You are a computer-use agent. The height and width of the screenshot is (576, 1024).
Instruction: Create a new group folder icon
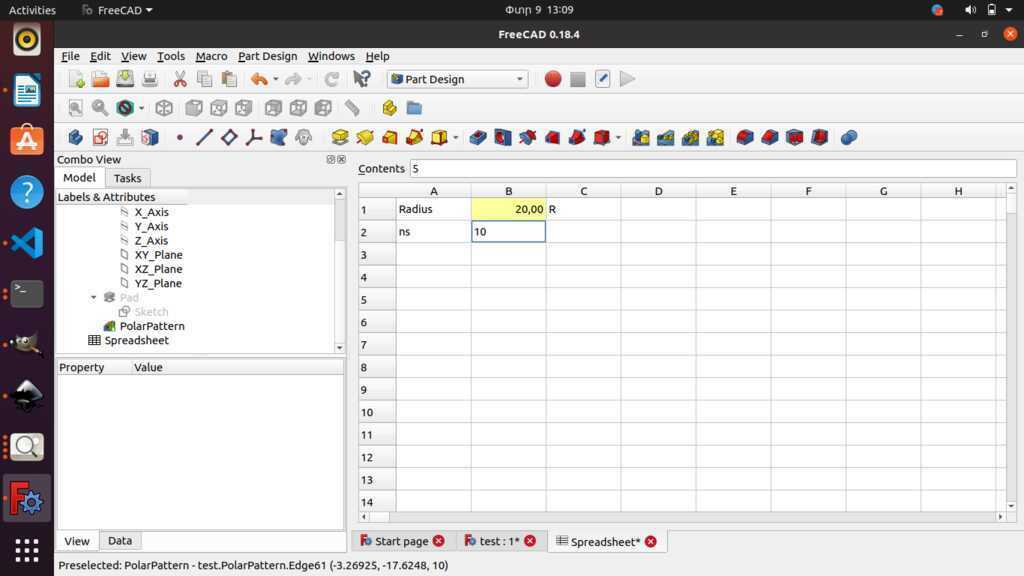414,108
